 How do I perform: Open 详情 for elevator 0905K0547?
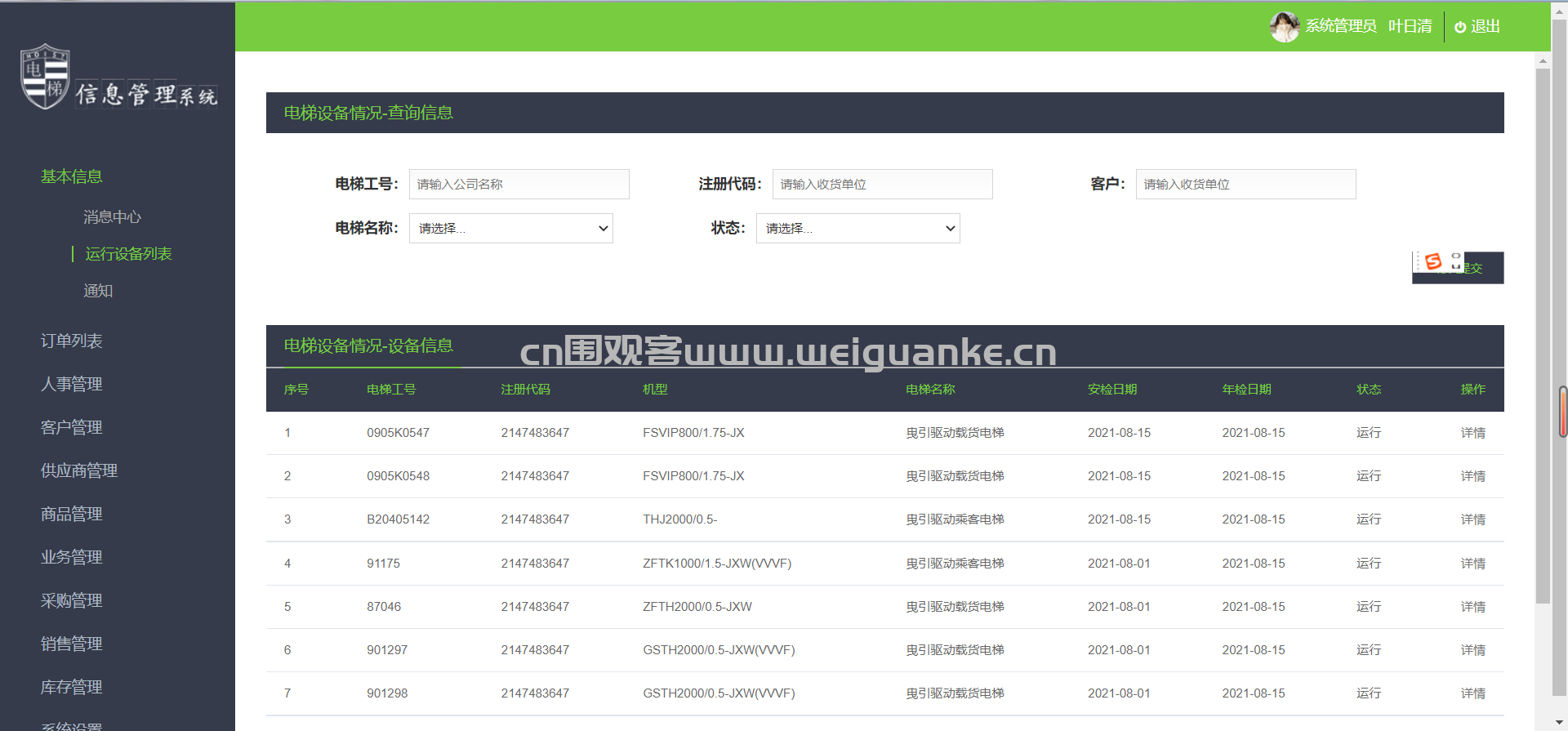pyautogui.click(x=1473, y=433)
